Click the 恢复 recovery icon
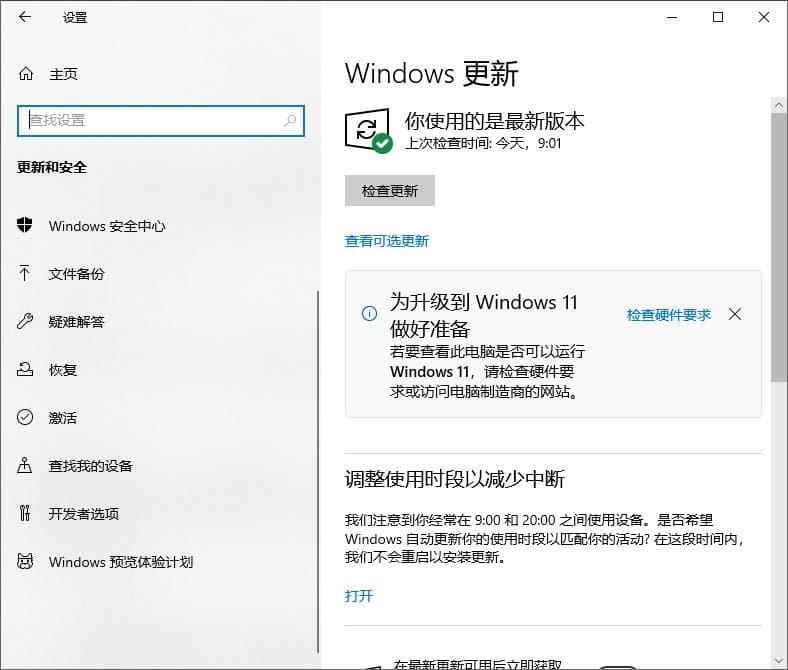Screen dimensions: 788x670 pos(25,369)
